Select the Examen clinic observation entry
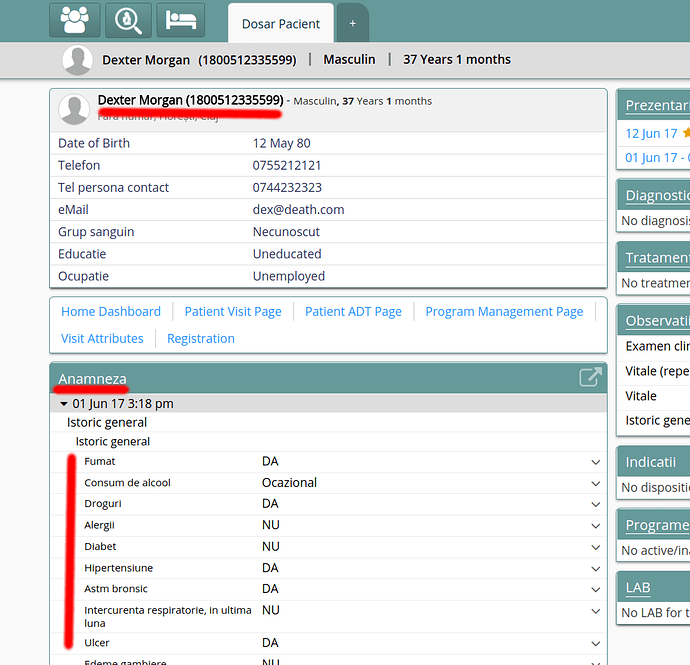The height and width of the screenshot is (665, 690). tap(657, 346)
